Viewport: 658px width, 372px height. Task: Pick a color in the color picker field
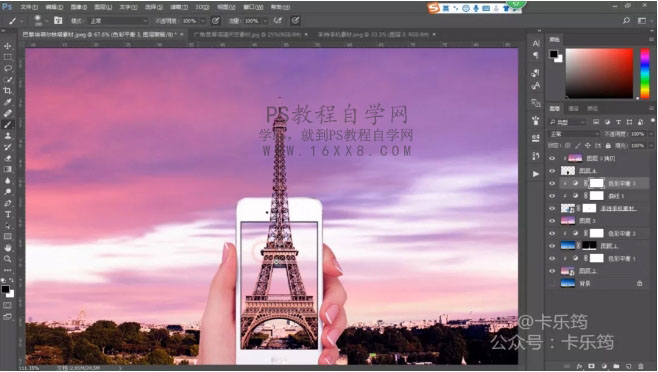tap(599, 73)
